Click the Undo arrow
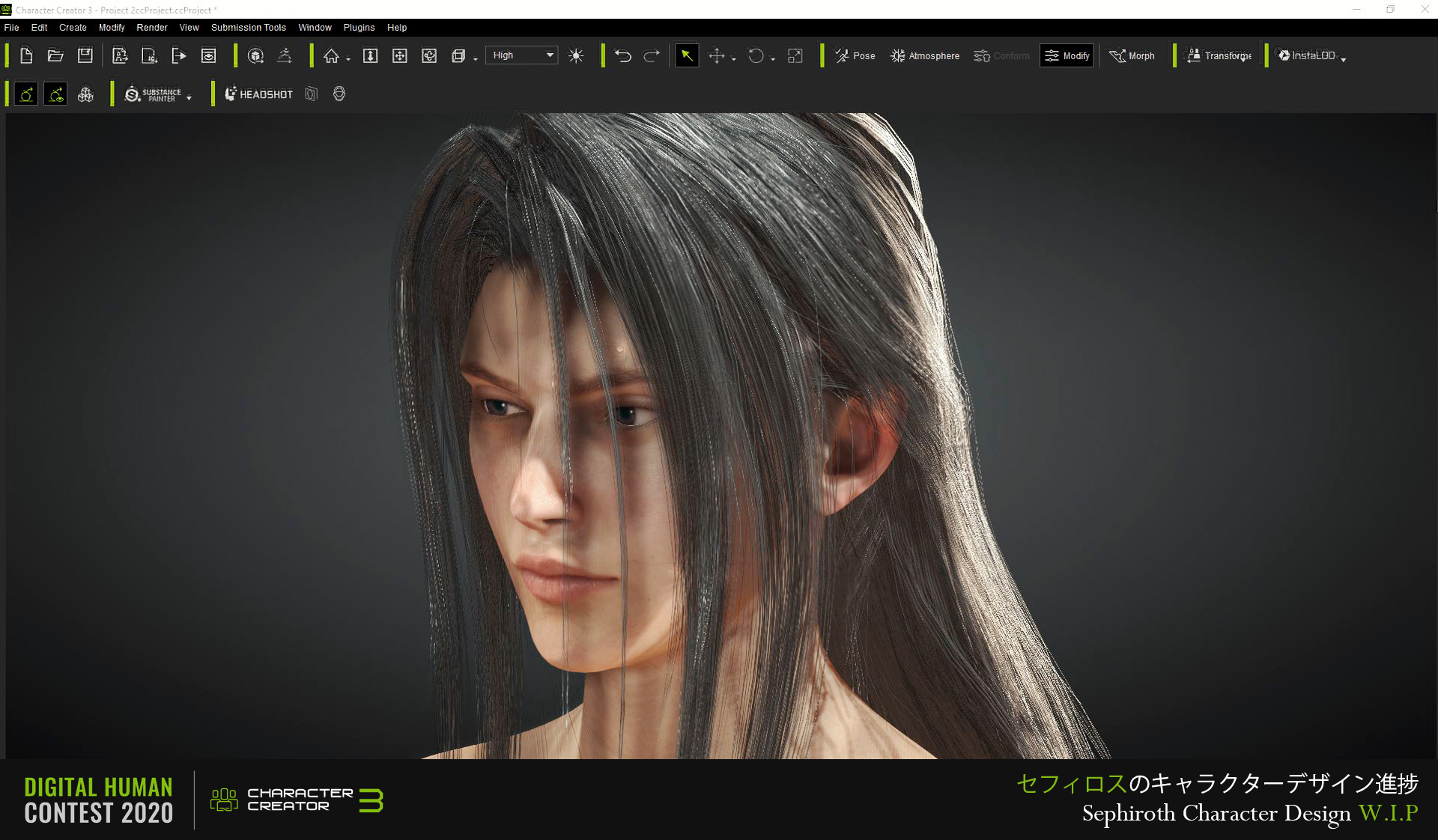The width and height of the screenshot is (1438, 840). point(622,55)
